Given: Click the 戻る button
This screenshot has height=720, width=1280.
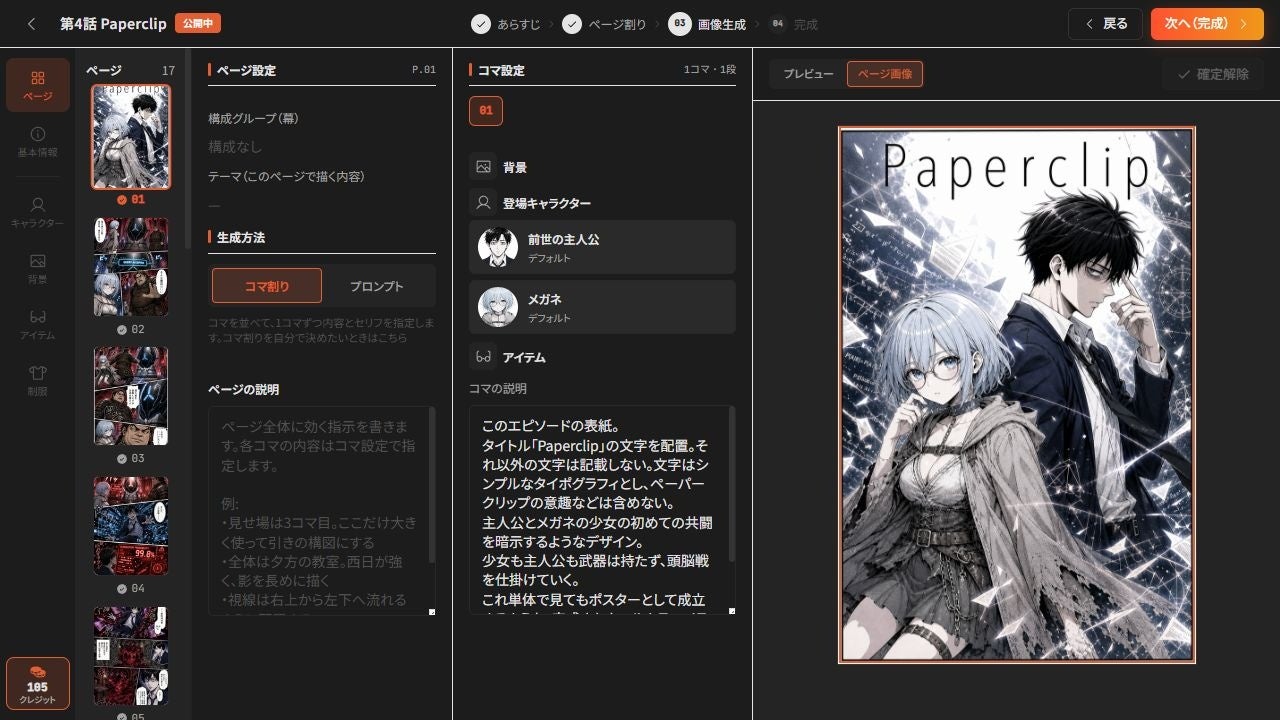Looking at the screenshot, I should tap(1105, 24).
